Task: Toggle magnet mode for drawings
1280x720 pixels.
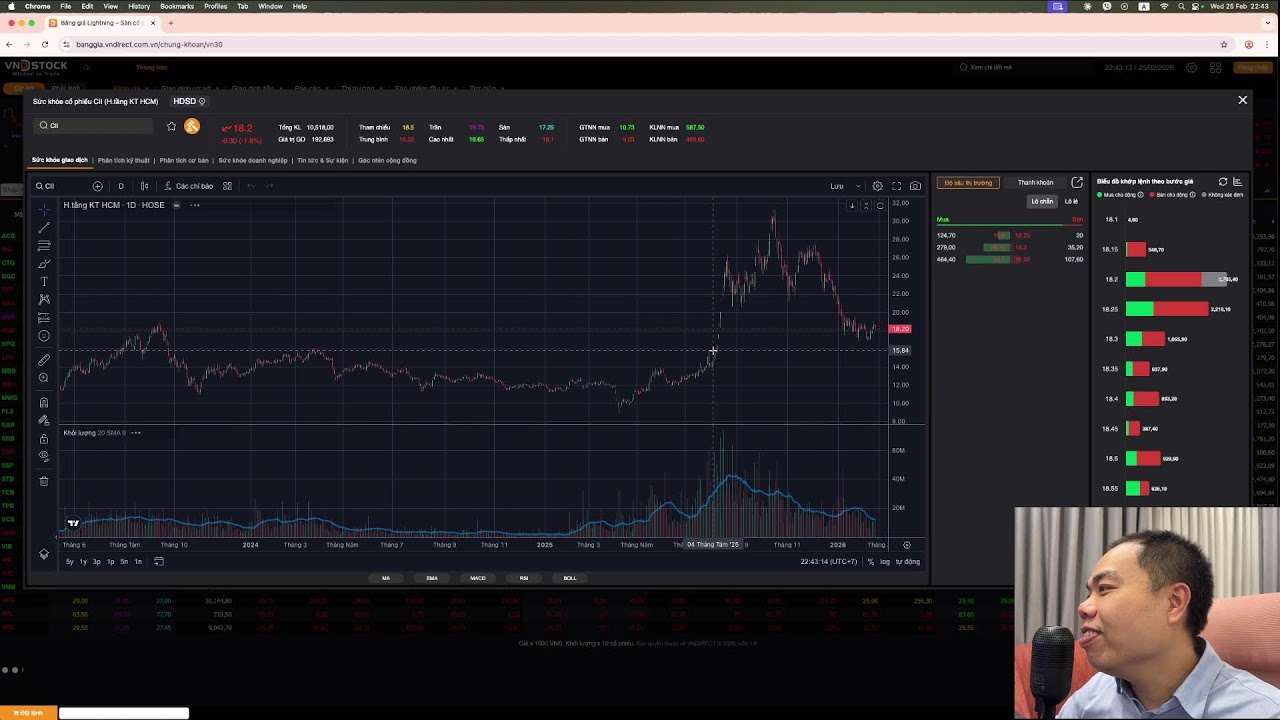Action: [x=44, y=402]
